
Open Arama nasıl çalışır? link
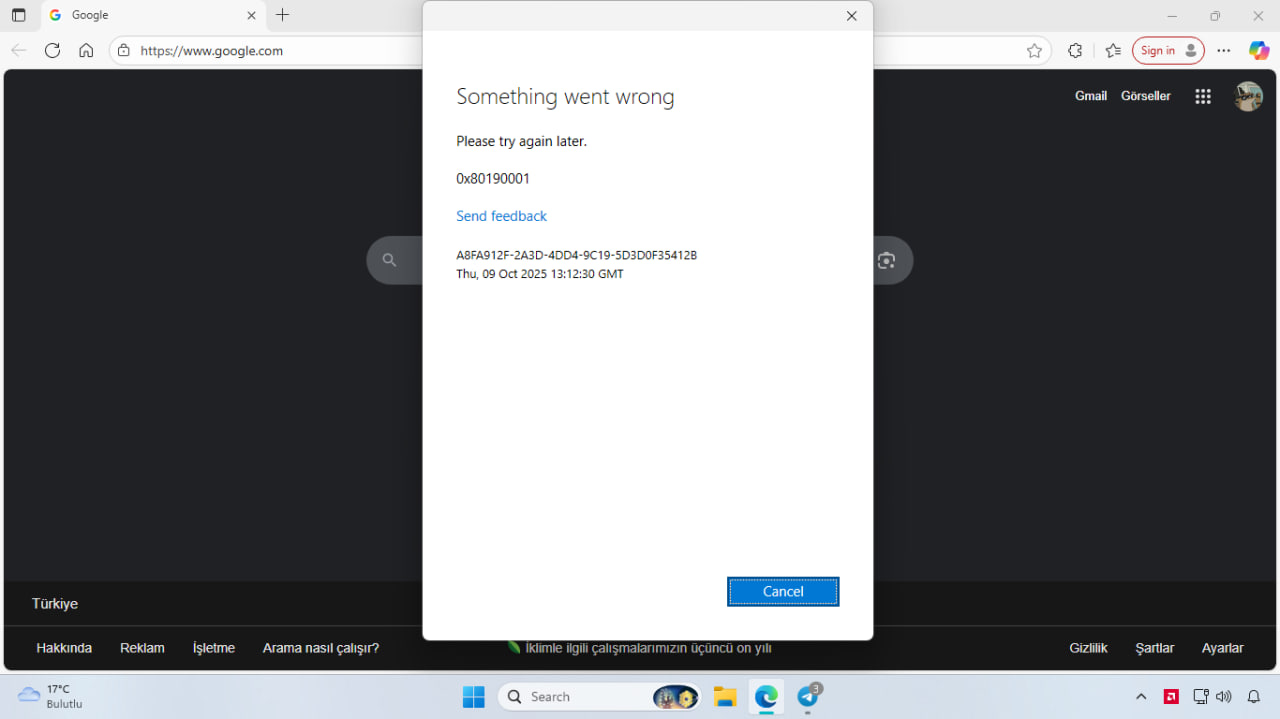coord(321,648)
